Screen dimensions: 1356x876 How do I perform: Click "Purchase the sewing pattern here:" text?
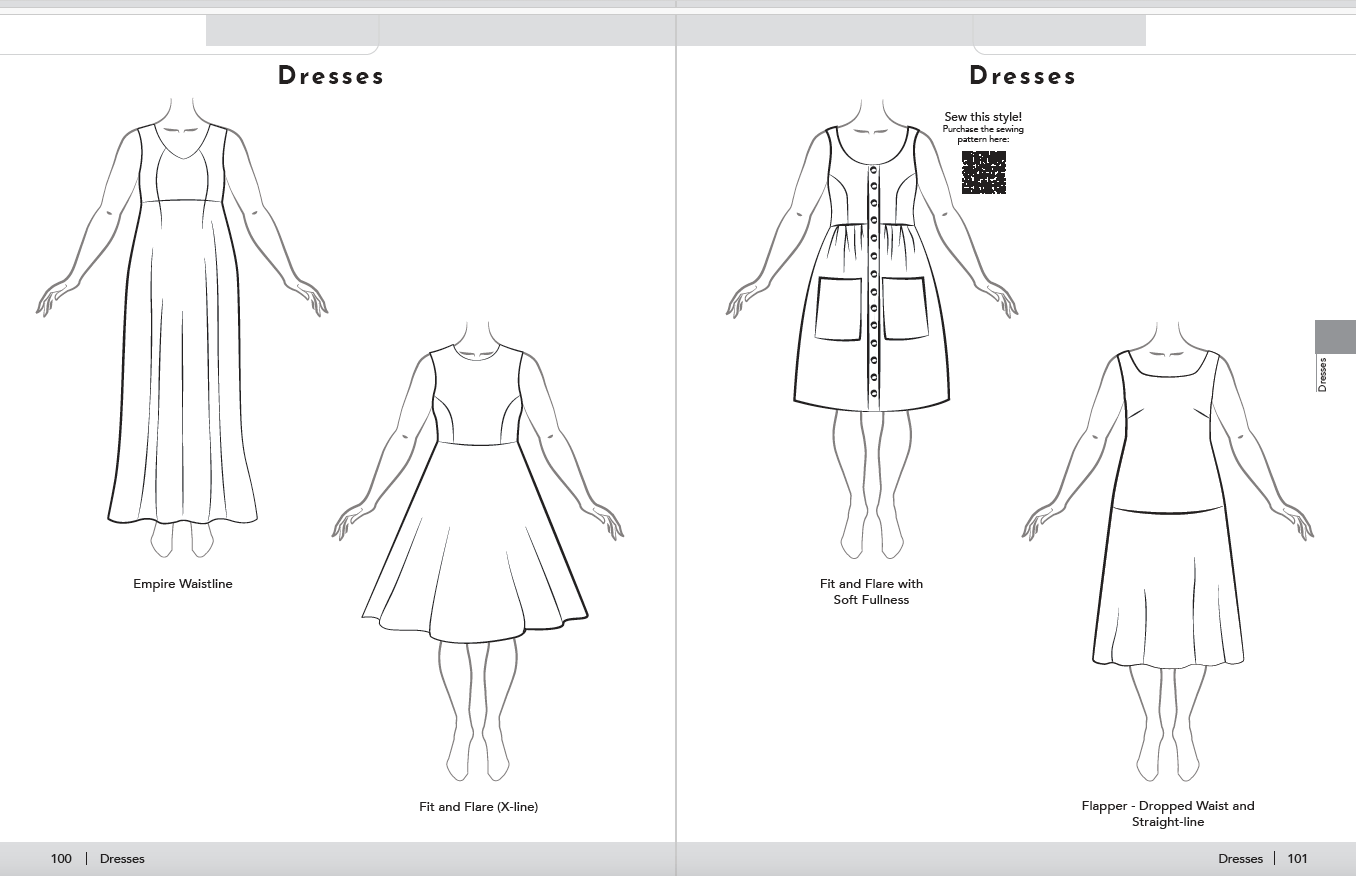983,134
